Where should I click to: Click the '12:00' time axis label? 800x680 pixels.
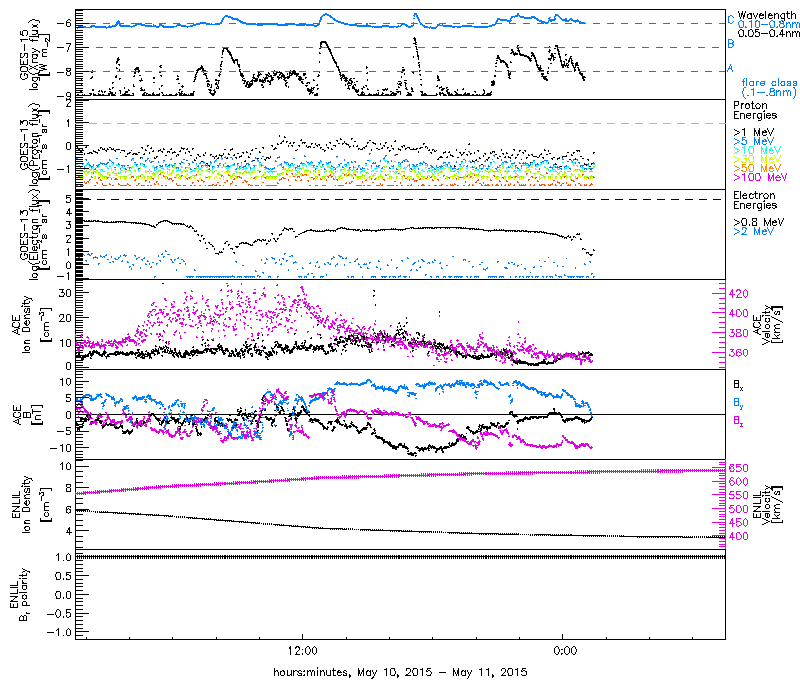pos(303,651)
